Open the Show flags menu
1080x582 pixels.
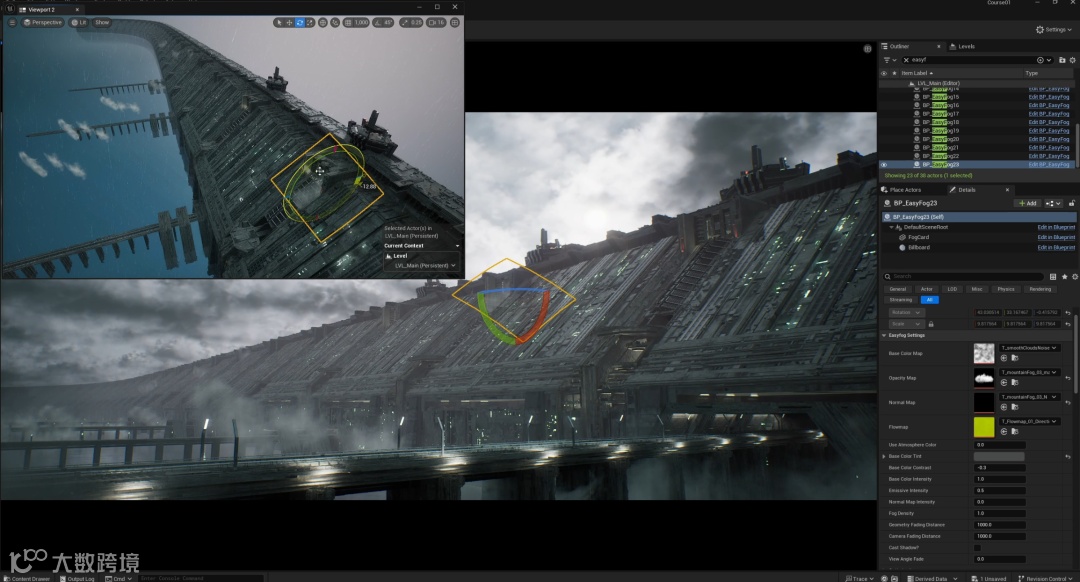(102, 23)
